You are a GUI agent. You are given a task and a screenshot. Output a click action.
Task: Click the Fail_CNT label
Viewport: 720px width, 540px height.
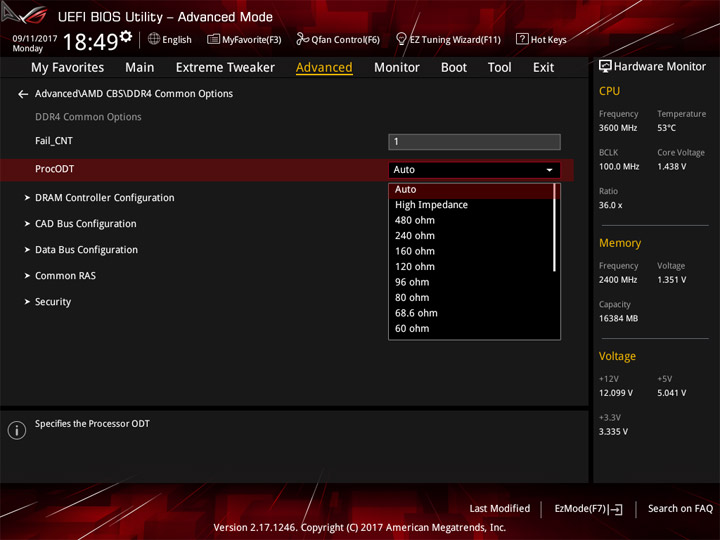54,141
